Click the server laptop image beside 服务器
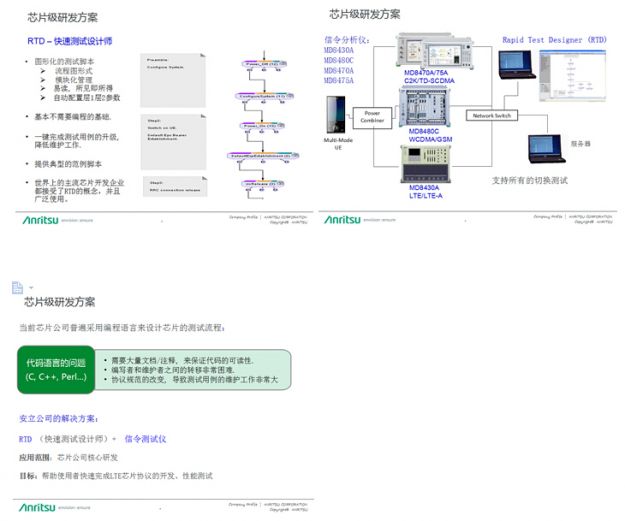This screenshot has height=521, width=625. (x=546, y=149)
